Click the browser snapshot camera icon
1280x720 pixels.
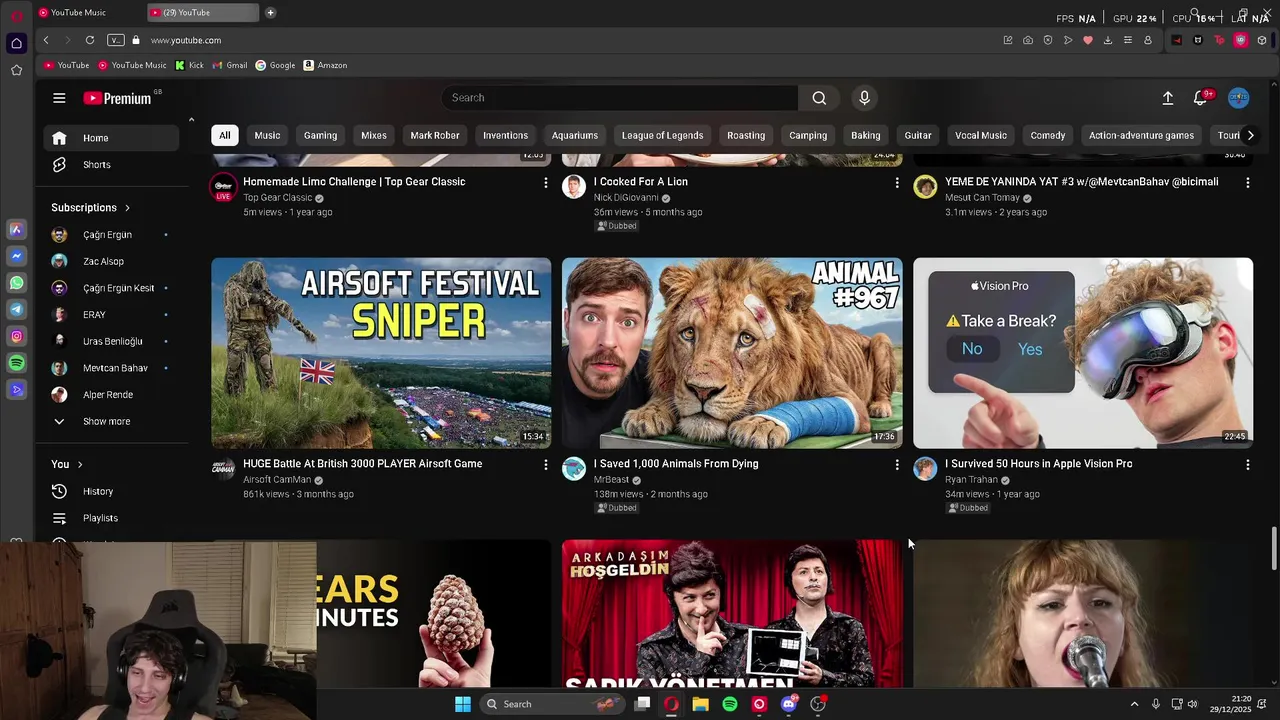[x=1028, y=40]
